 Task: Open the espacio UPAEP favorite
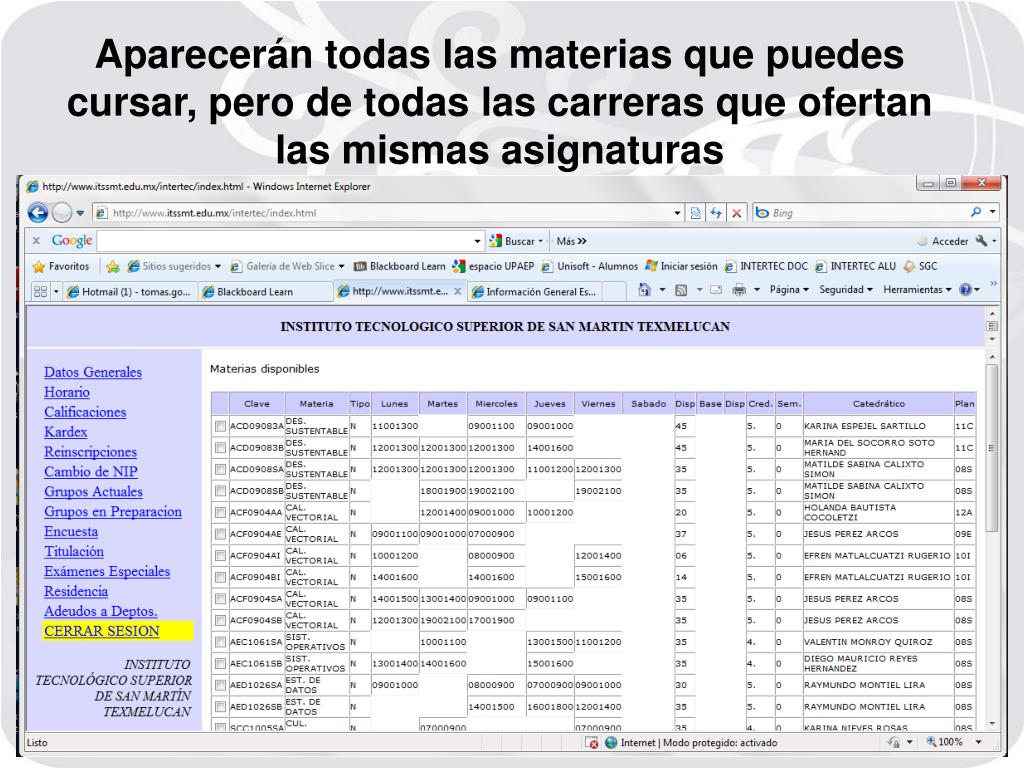point(493,266)
